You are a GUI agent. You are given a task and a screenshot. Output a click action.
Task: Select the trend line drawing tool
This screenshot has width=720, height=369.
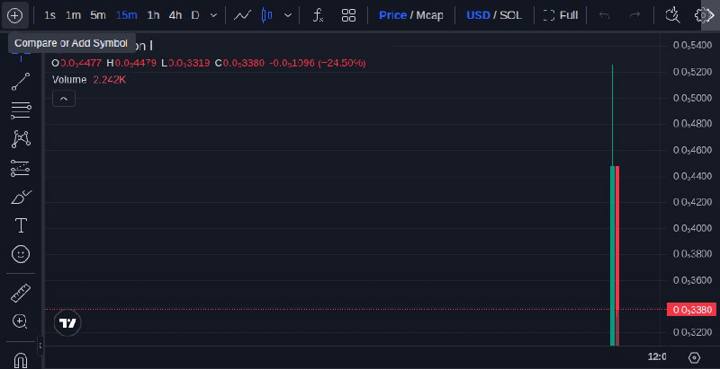[x=21, y=82]
